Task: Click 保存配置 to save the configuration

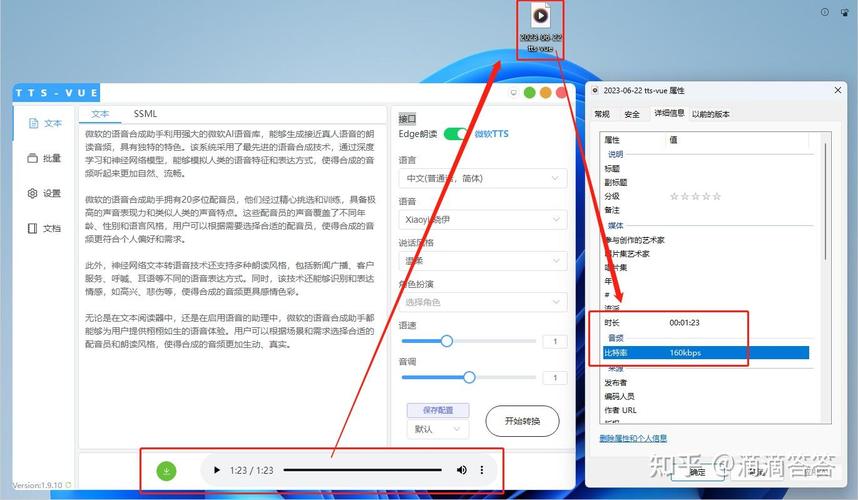Action: (x=438, y=410)
